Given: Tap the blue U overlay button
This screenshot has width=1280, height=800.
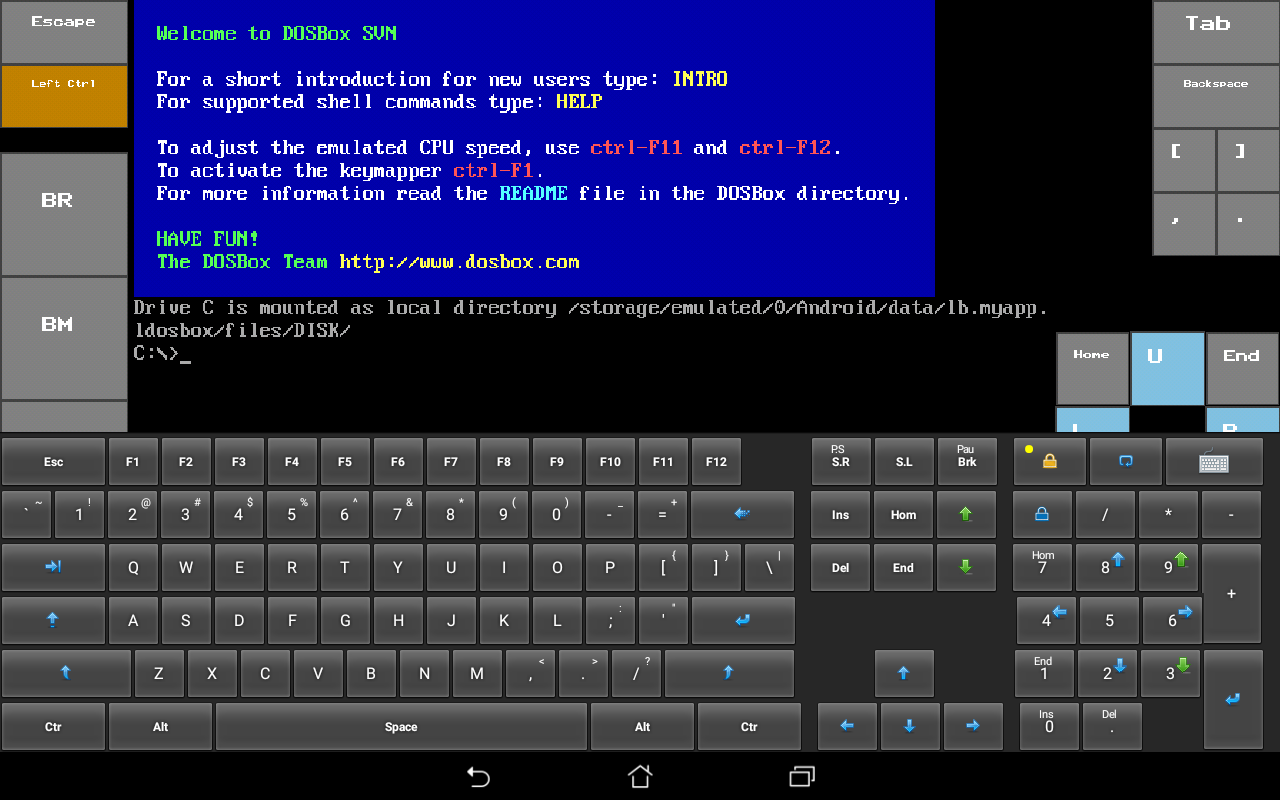Looking at the screenshot, I should tap(1167, 368).
